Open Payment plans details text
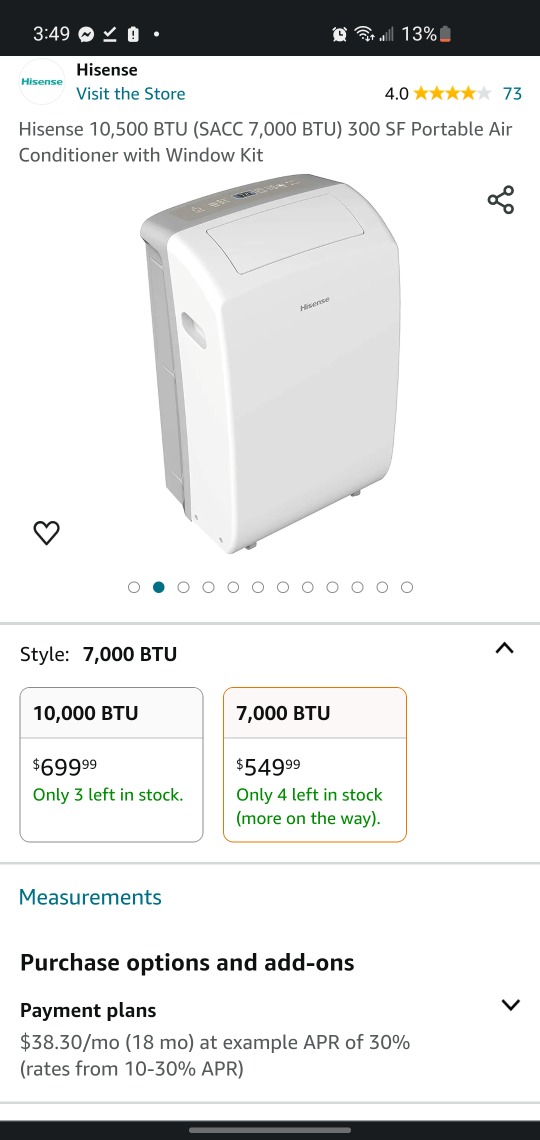The height and width of the screenshot is (1140, 540). (x=215, y=1056)
